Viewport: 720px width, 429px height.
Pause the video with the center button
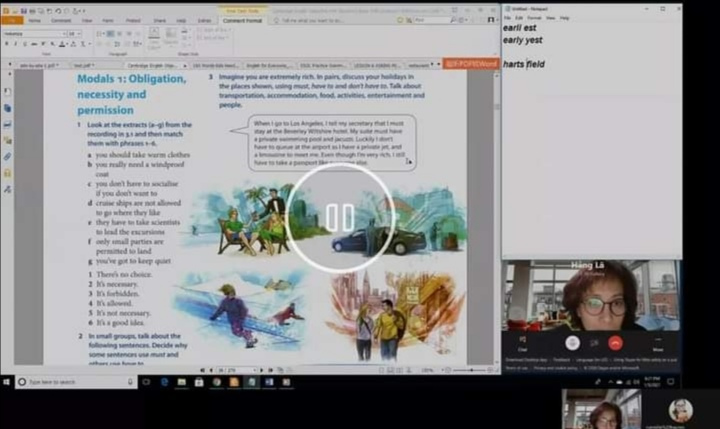[339, 217]
